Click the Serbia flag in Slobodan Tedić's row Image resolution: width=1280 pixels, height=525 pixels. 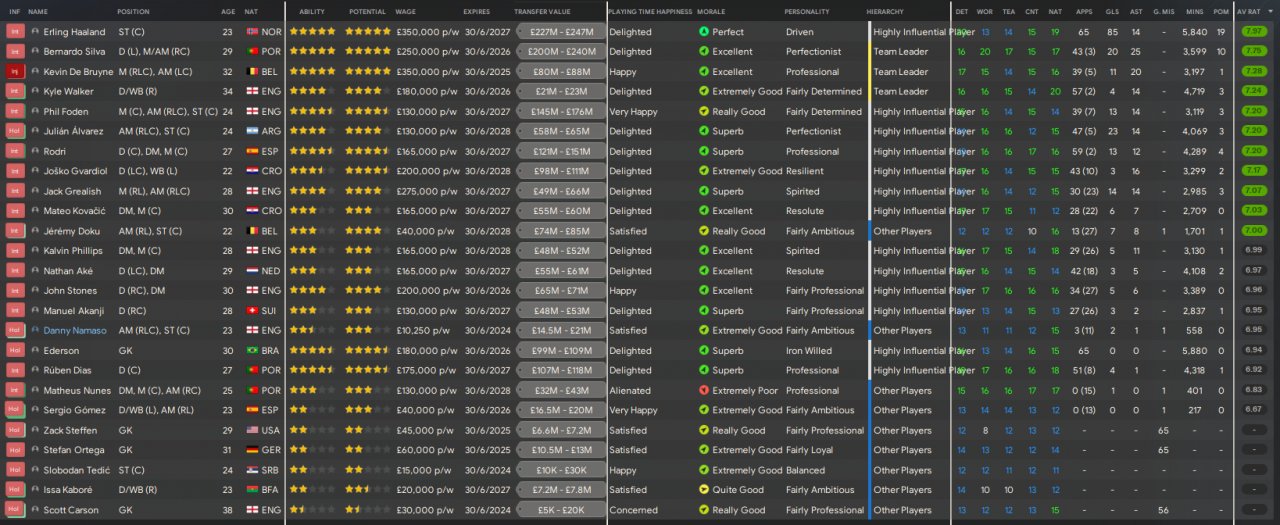[251, 470]
